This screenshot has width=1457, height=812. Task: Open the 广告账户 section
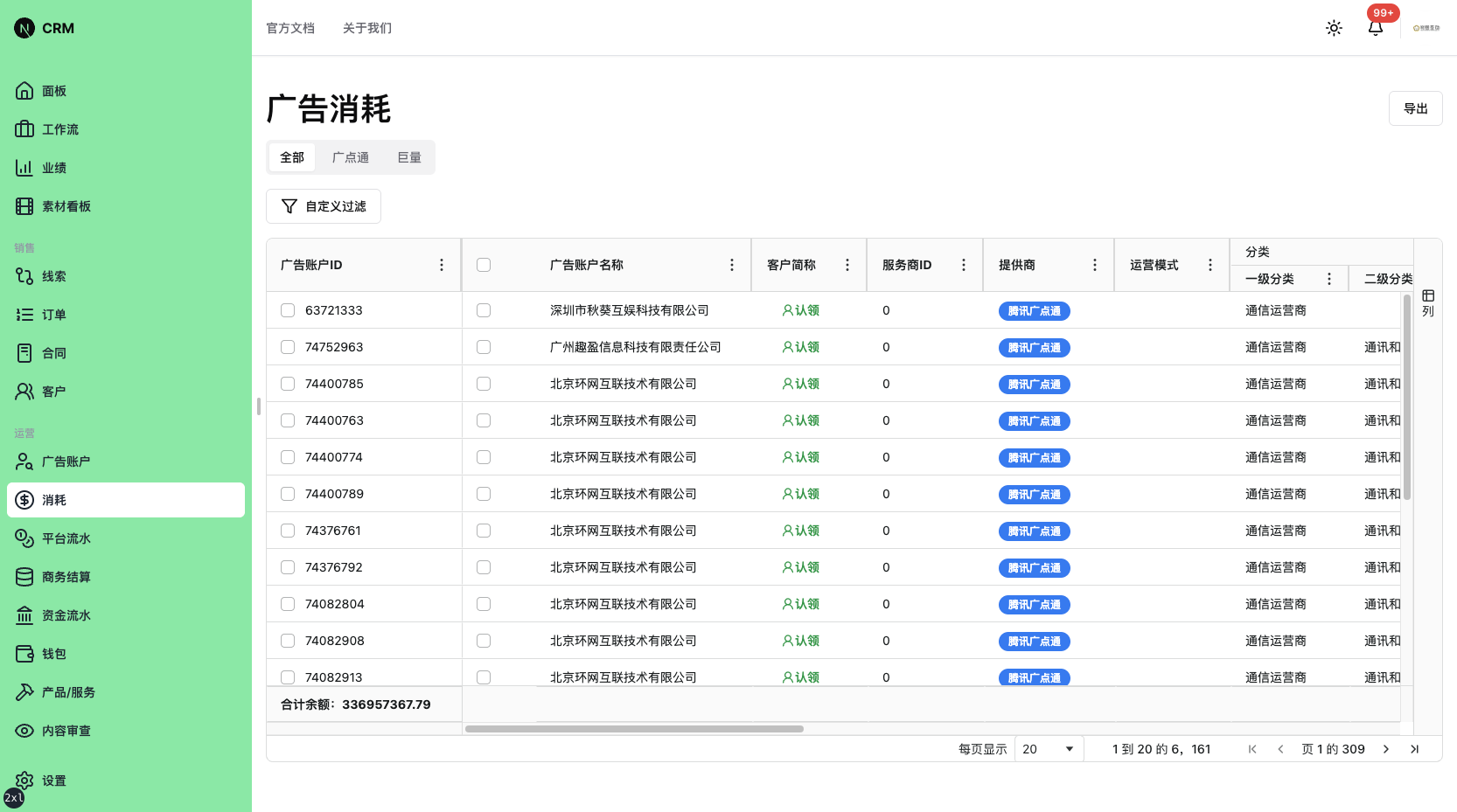click(x=66, y=461)
